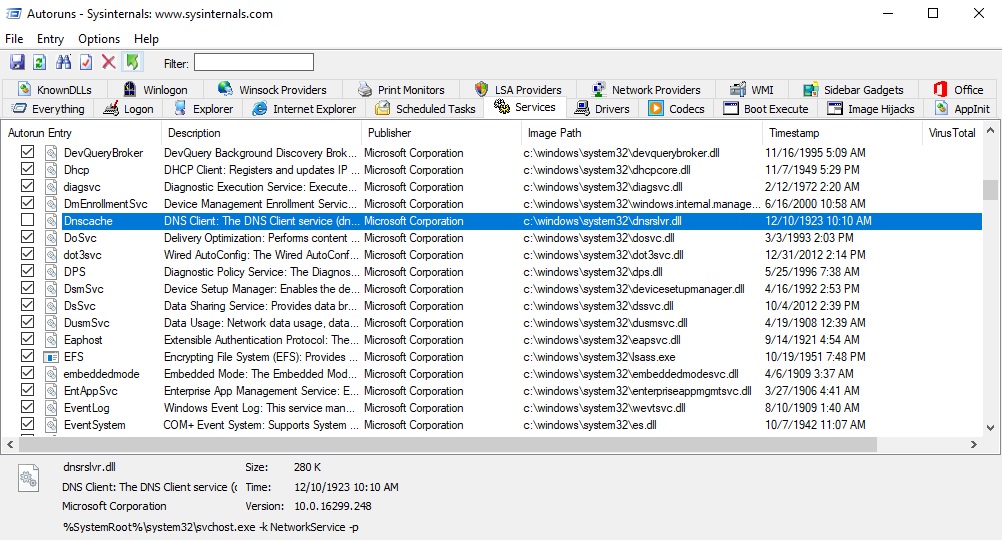Select the DusmSvc entry name
The width and height of the screenshot is (1002, 540).
coord(87,323)
